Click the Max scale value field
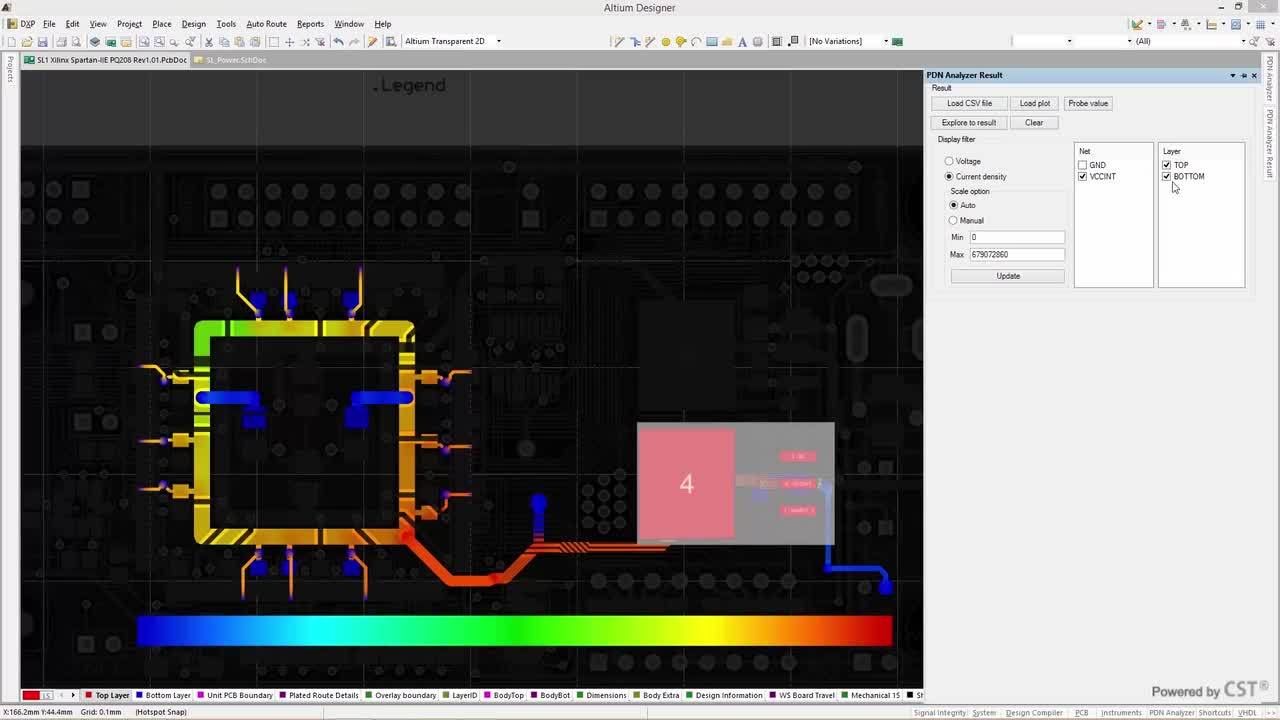 tap(1016, 255)
